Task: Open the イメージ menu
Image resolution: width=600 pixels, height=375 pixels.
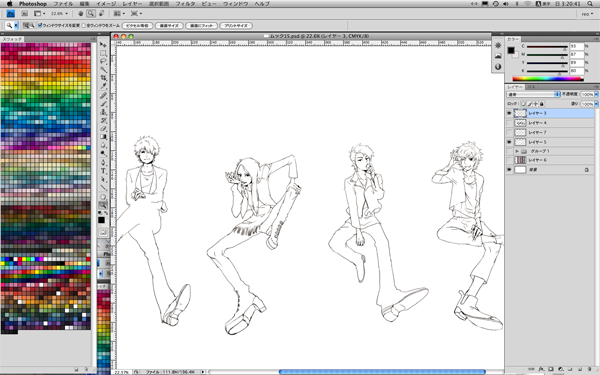Action: [x=106, y=4]
